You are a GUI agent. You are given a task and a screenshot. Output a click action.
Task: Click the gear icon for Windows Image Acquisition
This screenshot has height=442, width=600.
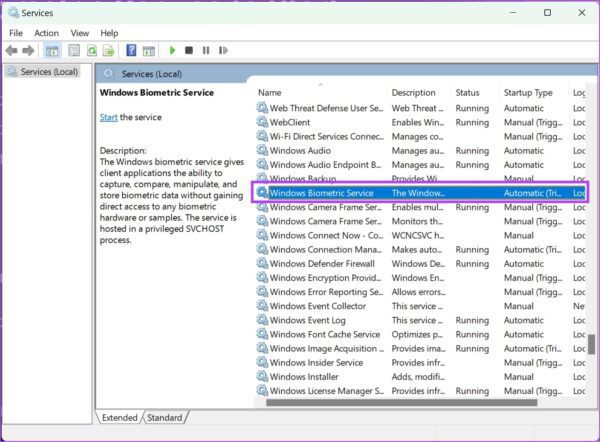pos(262,348)
